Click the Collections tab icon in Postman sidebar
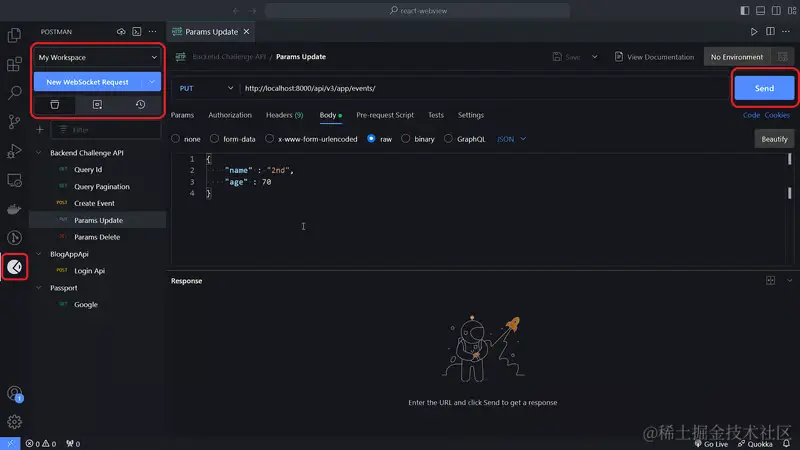 (x=54, y=104)
